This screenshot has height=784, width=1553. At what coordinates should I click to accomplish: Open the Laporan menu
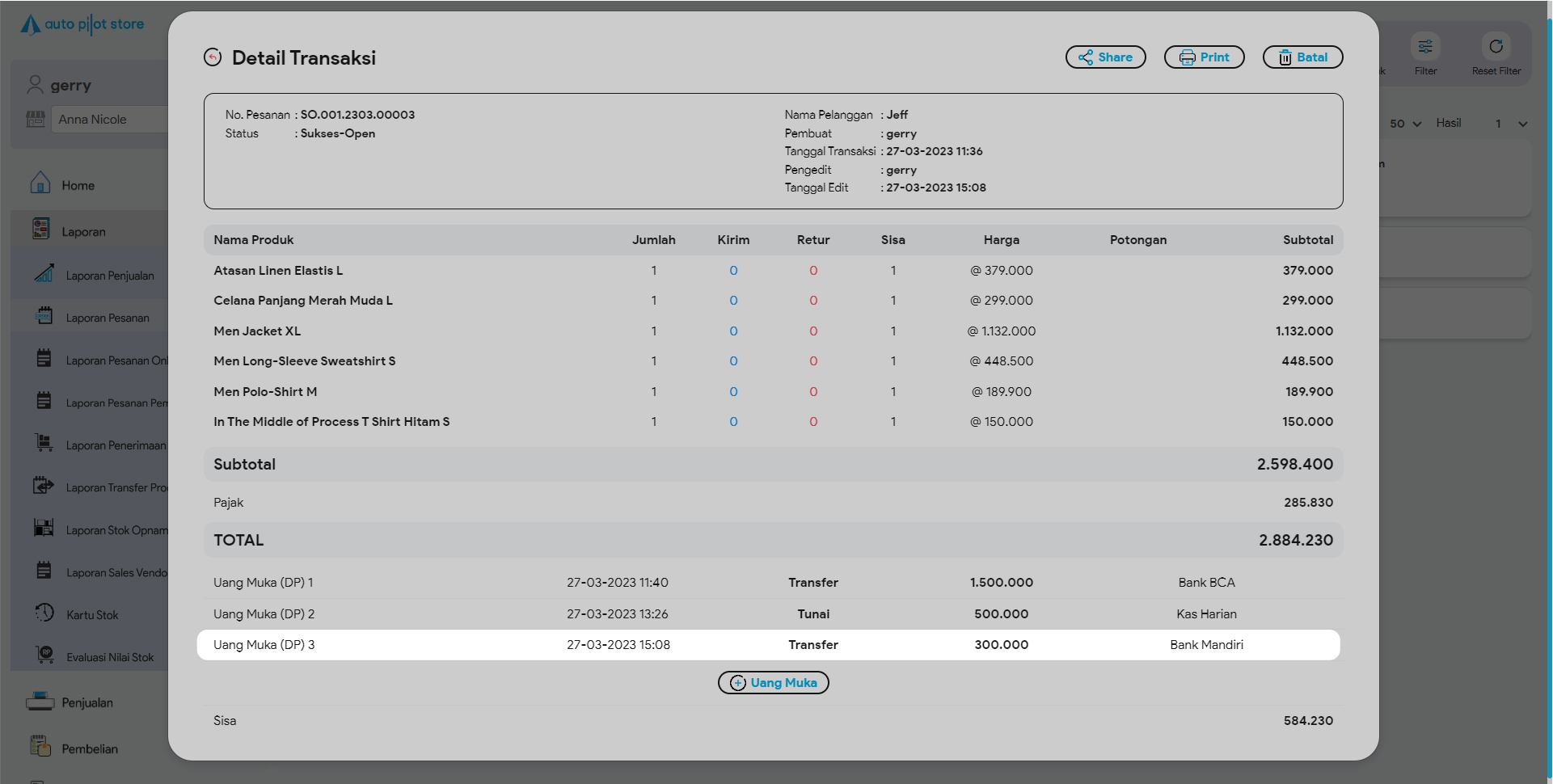pyautogui.click(x=84, y=232)
